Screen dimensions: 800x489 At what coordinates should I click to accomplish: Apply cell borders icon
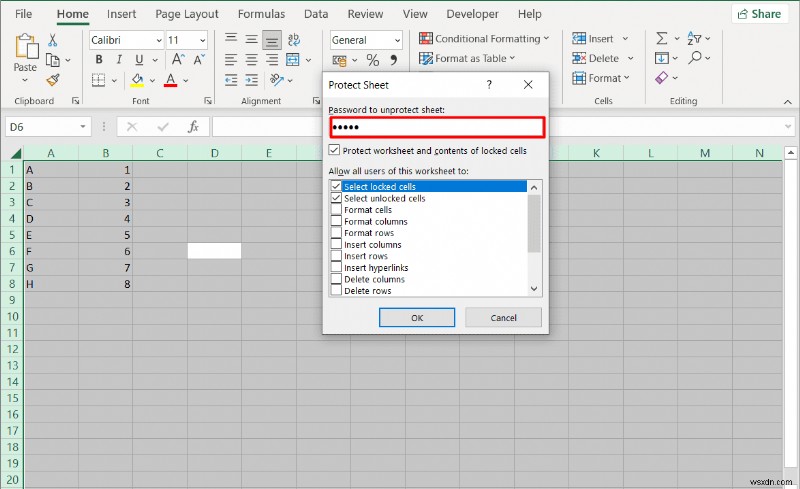pyautogui.click(x=98, y=80)
